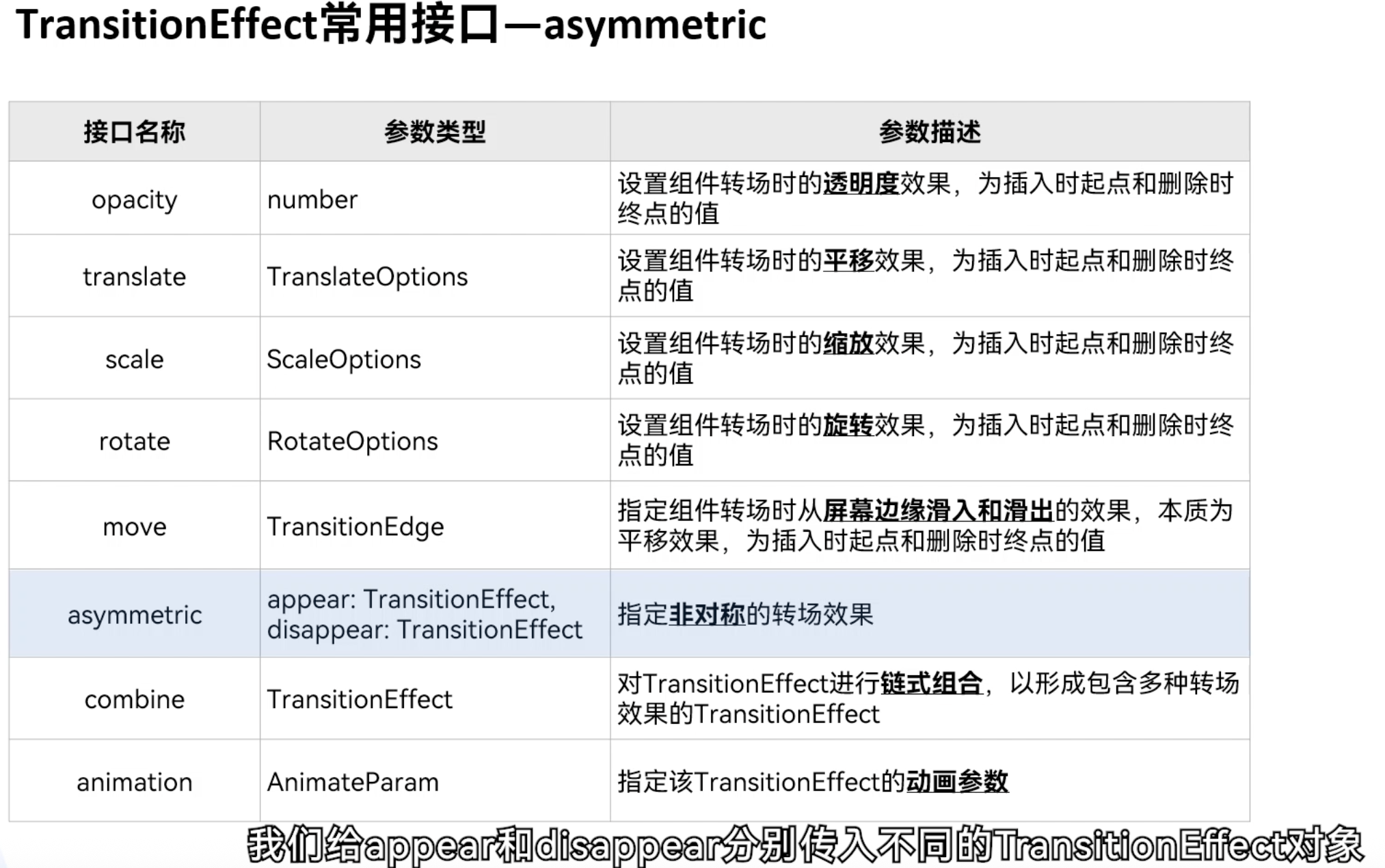The height and width of the screenshot is (868, 1385).
Task: Click the 参数类型 column header
Action: click(435, 132)
